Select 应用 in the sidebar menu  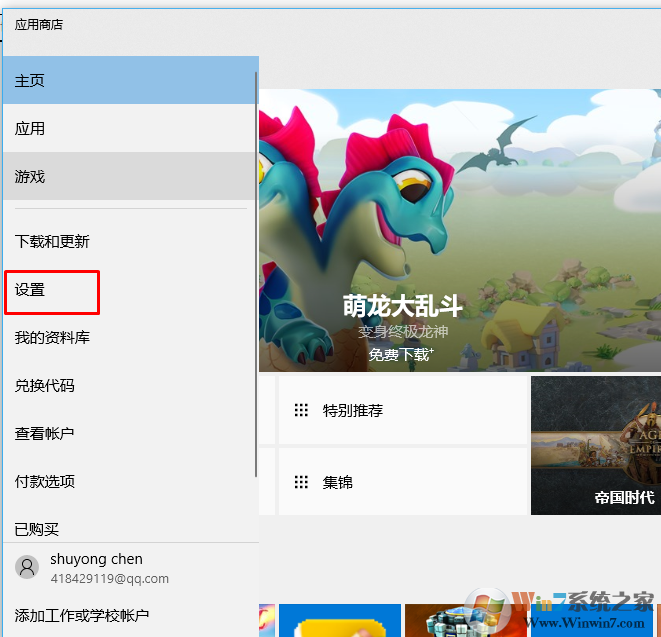point(130,128)
